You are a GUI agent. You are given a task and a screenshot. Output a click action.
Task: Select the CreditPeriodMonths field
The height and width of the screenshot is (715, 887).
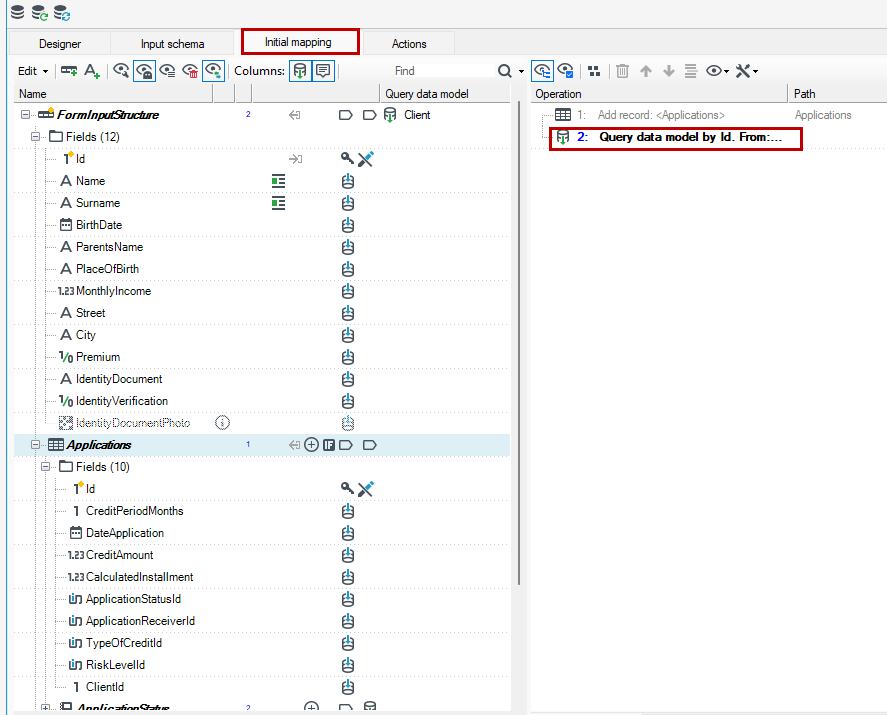[135, 511]
